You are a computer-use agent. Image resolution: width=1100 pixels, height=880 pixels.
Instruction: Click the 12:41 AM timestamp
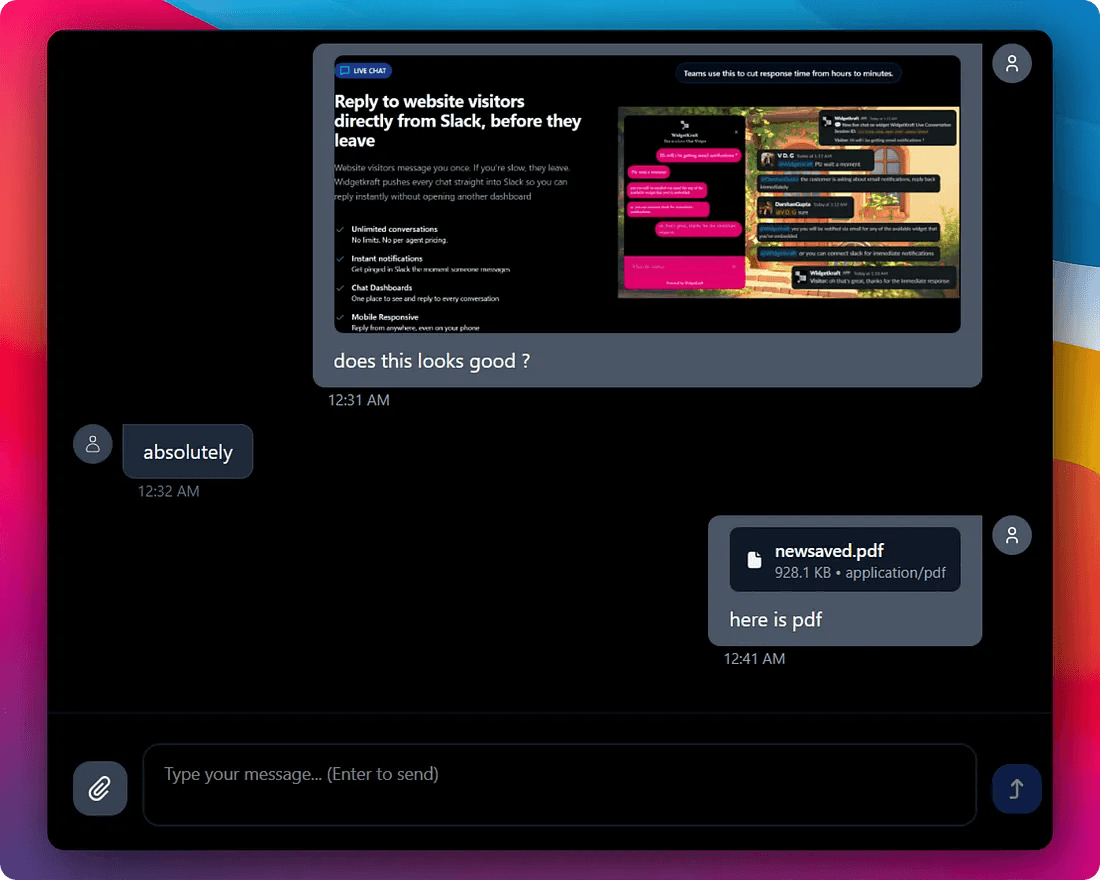pyautogui.click(x=754, y=658)
